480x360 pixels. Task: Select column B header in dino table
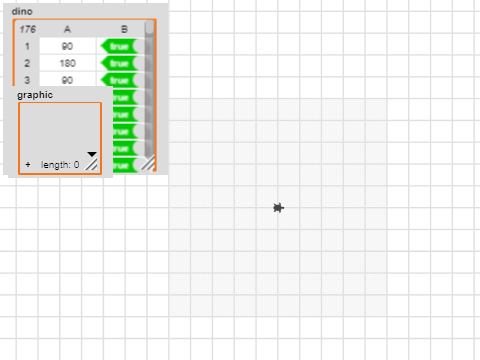pos(124,29)
